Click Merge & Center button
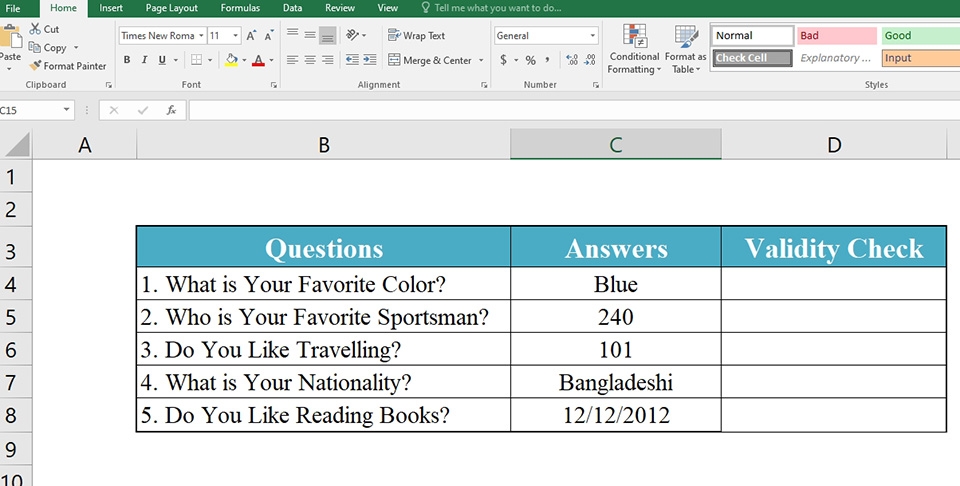This screenshot has height=486, width=960. pyautogui.click(x=430, y=60)
